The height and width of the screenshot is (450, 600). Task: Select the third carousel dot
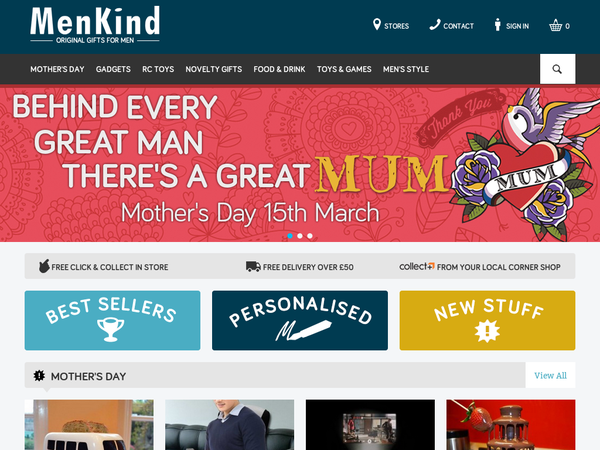click(310, 236)
